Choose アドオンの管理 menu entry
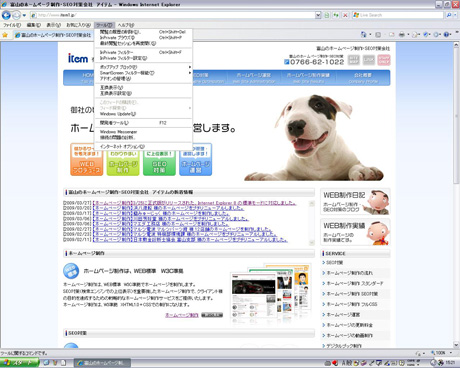 (x=143, y=79)
